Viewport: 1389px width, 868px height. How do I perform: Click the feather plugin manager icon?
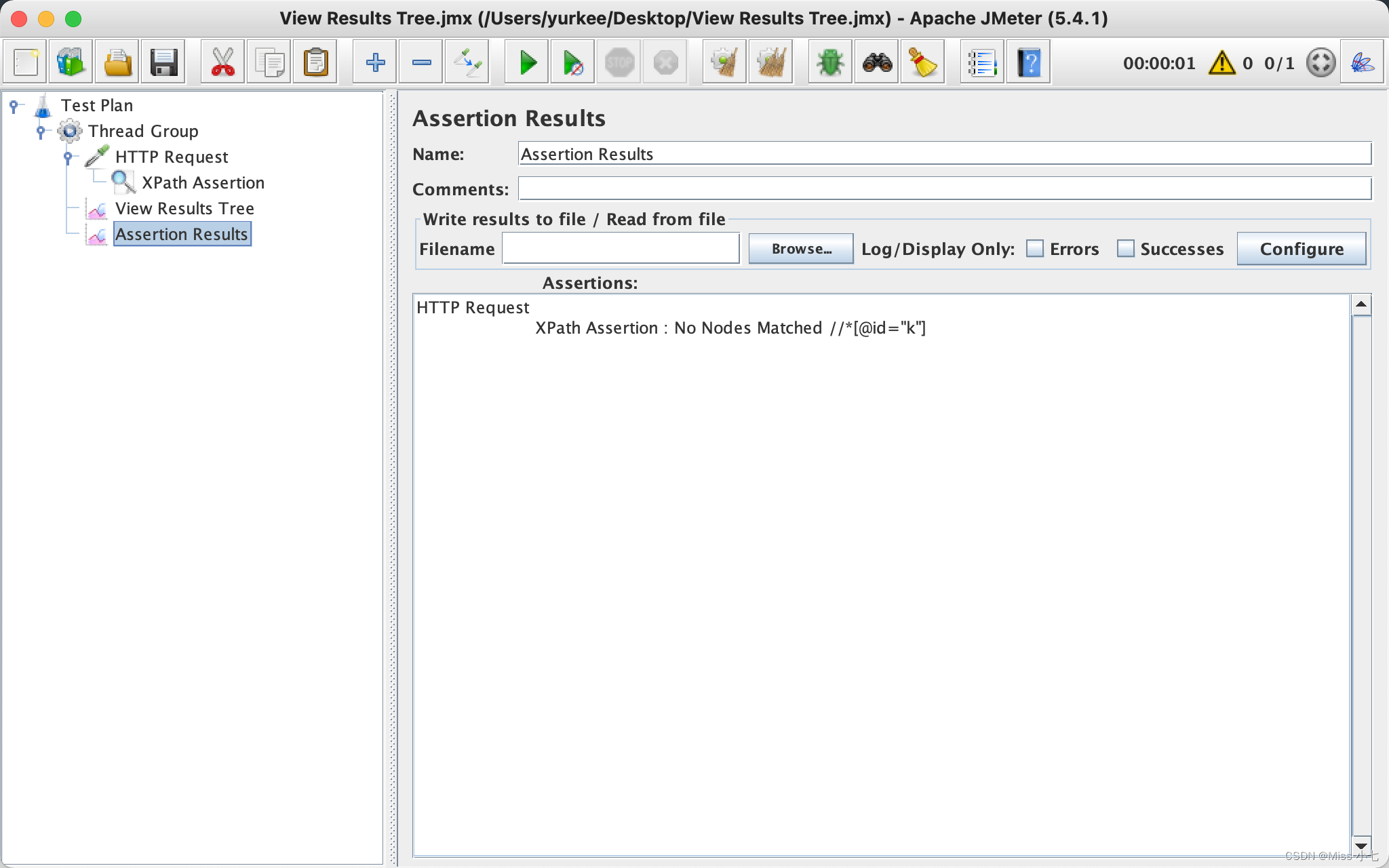coord(1363,62)
